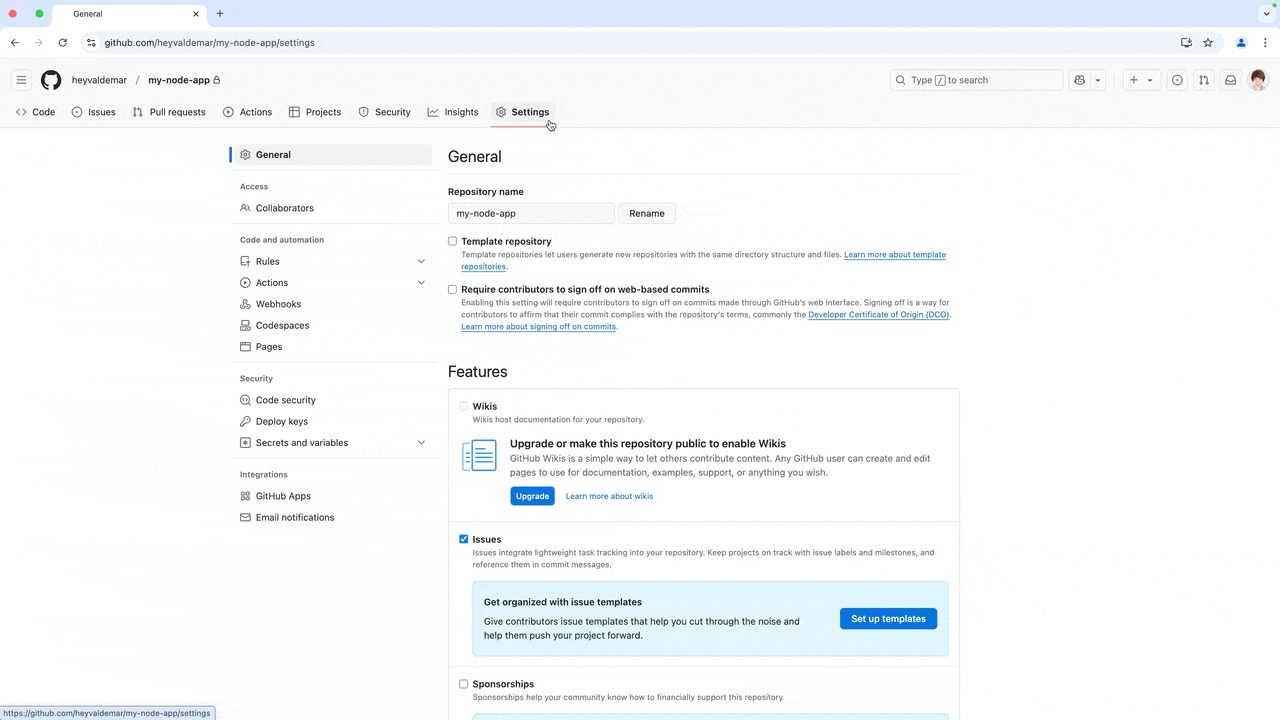Expand the Rules section chevron

pos(421,261)
